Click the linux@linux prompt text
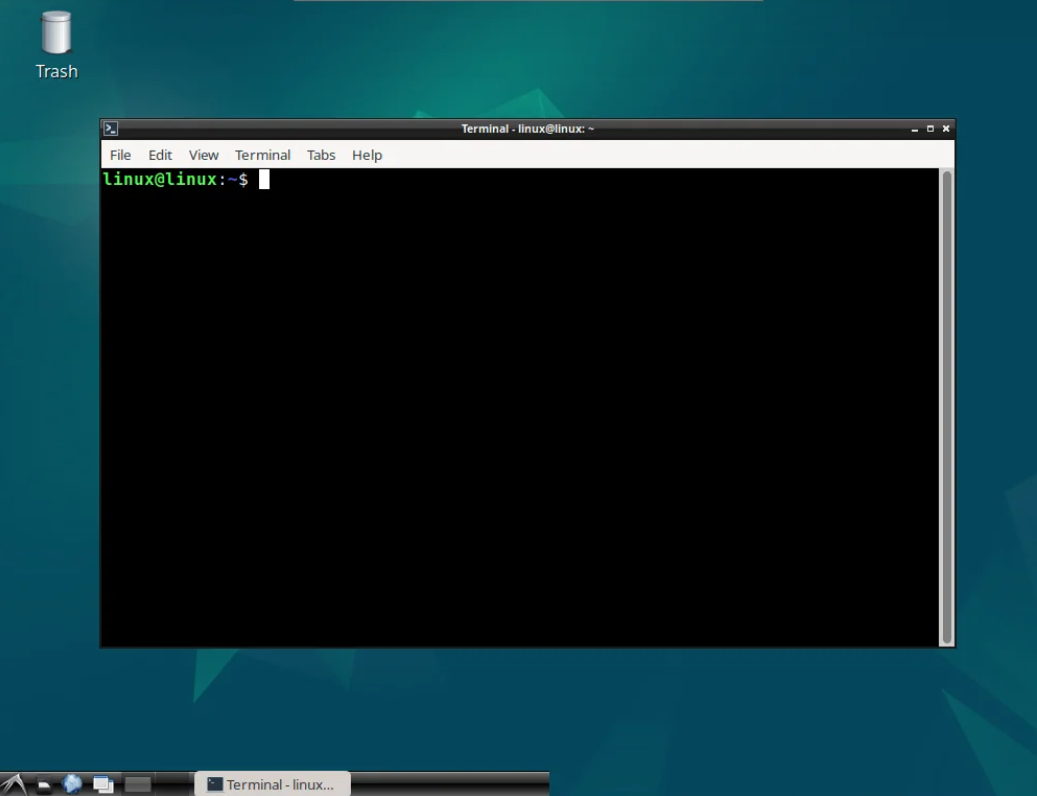The image size is (1037, 796). click(160, 179)
